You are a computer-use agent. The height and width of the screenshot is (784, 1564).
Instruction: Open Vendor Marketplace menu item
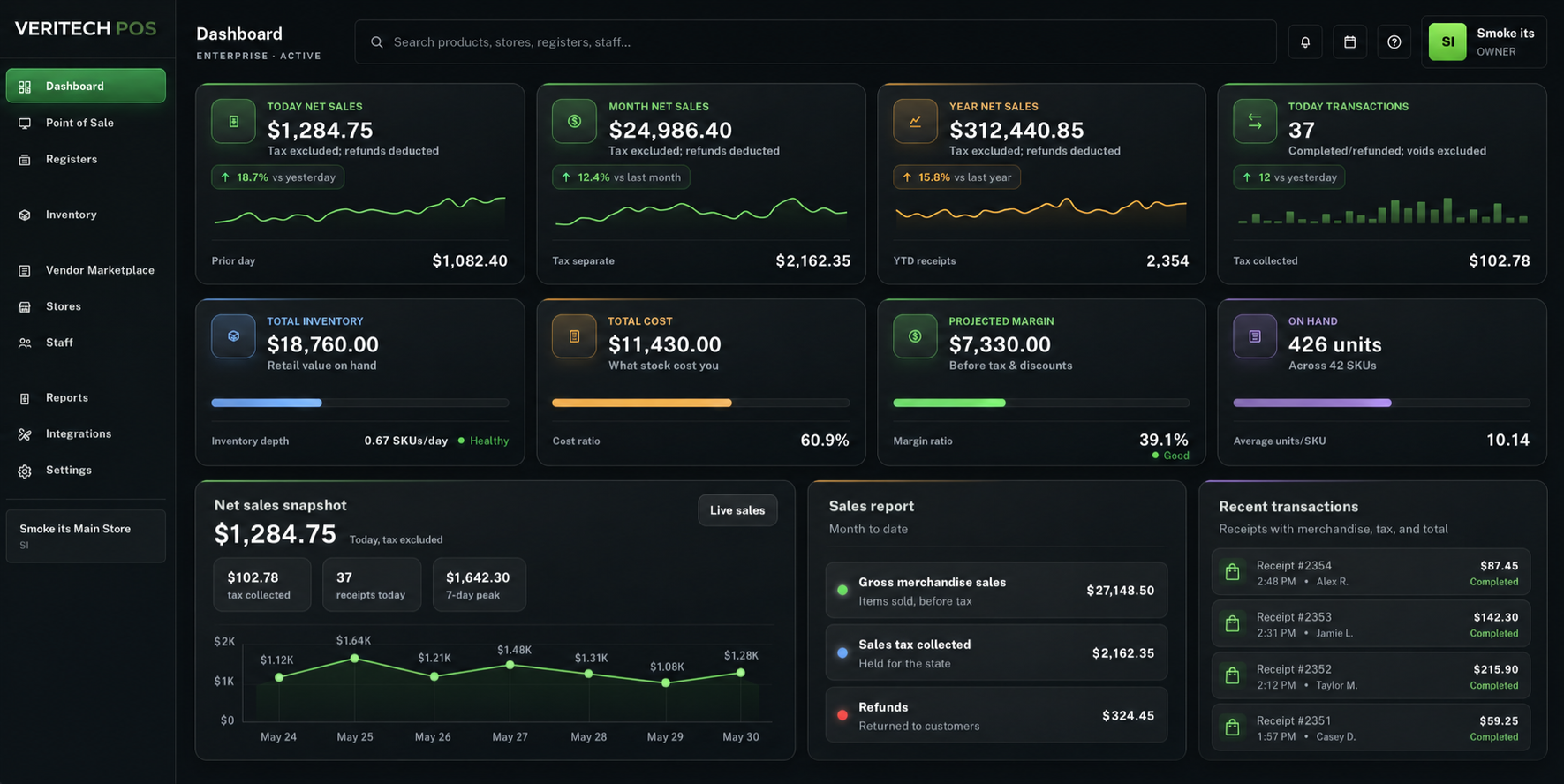[86, 270]
